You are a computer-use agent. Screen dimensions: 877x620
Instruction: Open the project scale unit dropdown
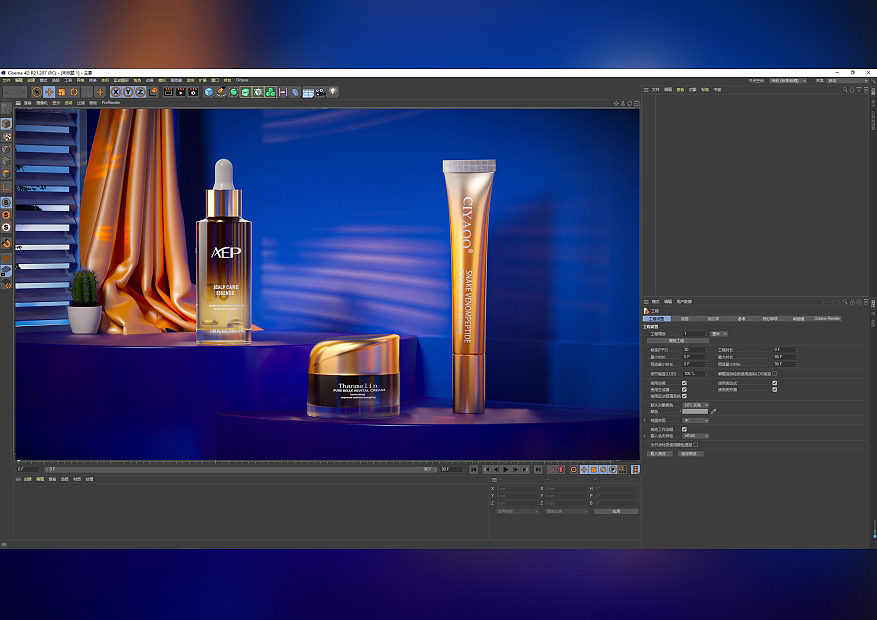719,334
